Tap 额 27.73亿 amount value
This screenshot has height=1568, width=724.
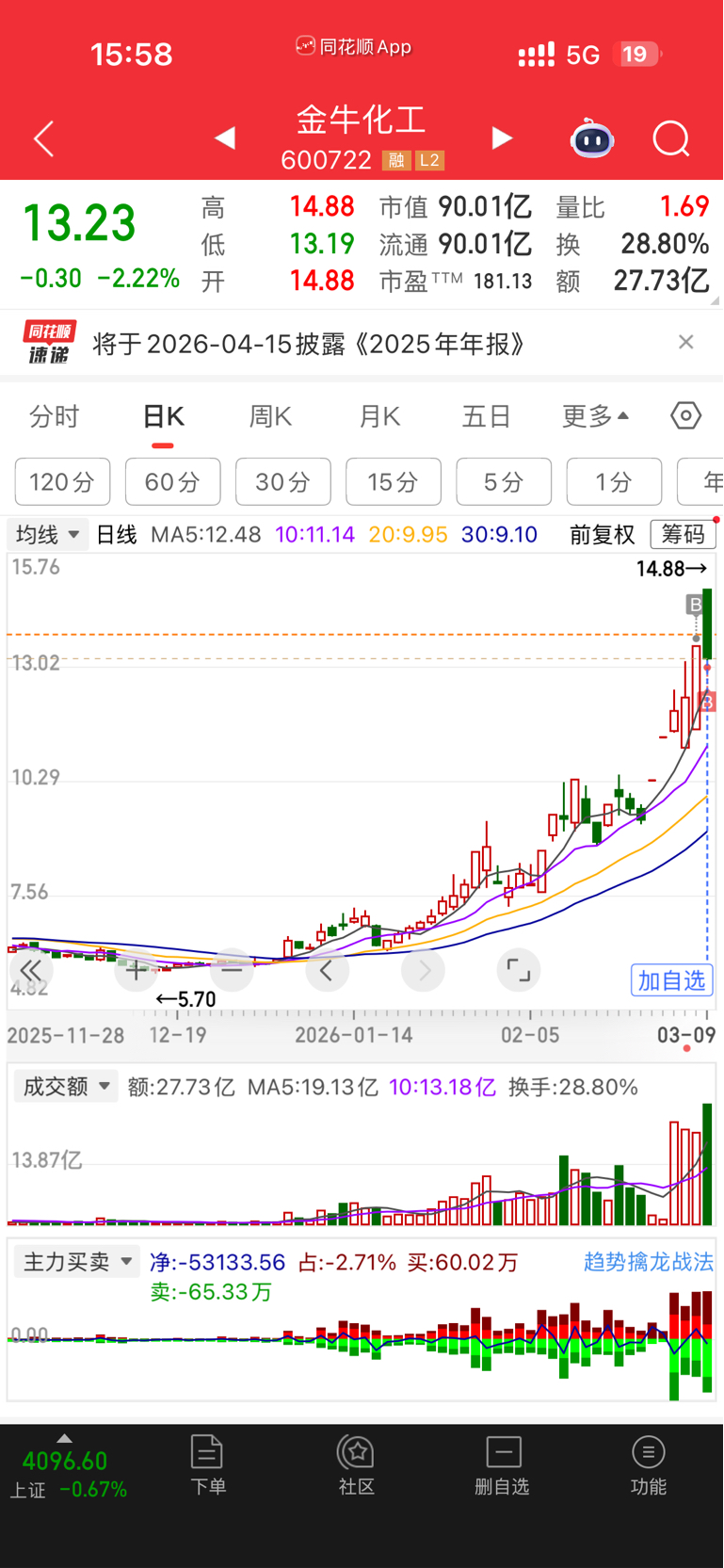[x=633, y=281]
